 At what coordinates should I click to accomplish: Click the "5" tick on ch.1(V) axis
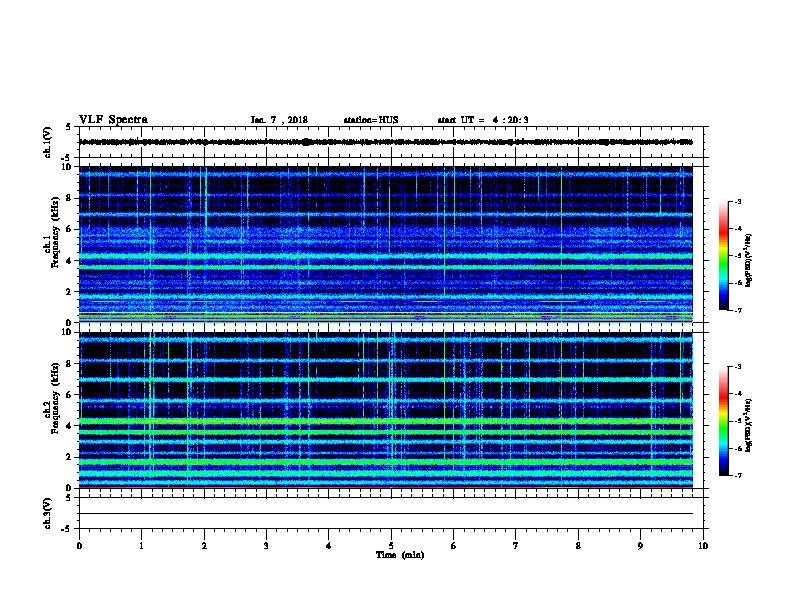68,127
